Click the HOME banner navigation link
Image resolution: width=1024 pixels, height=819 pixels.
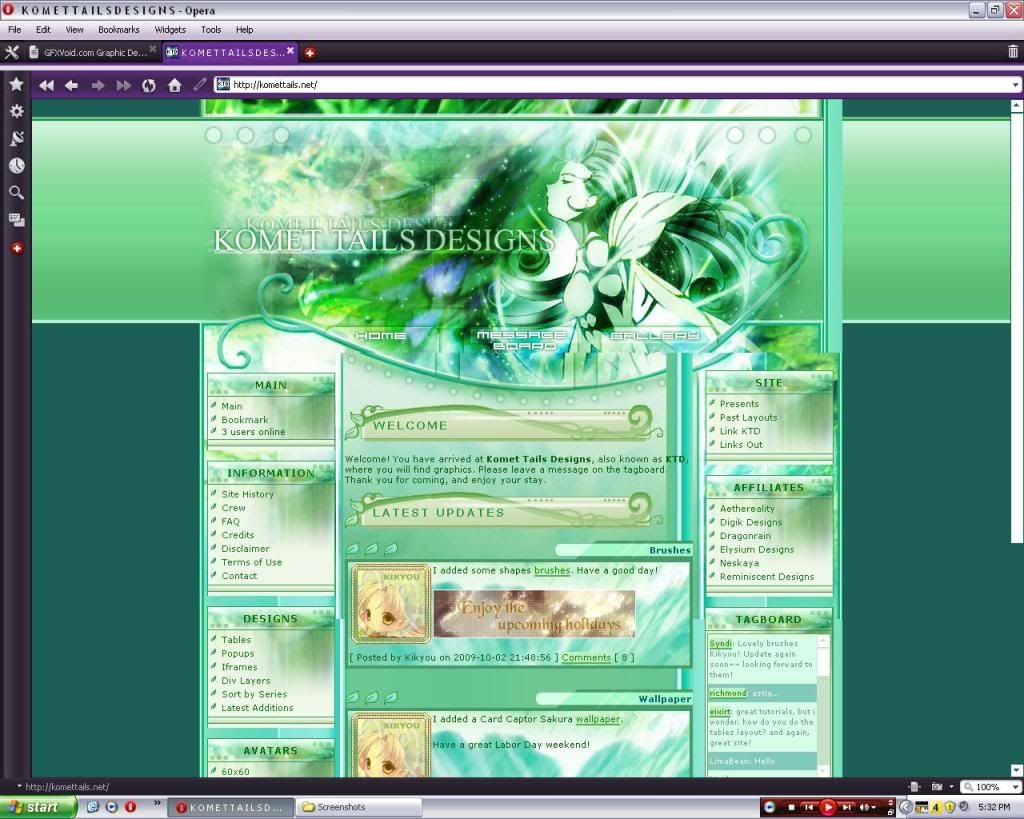tap(380, 336)
